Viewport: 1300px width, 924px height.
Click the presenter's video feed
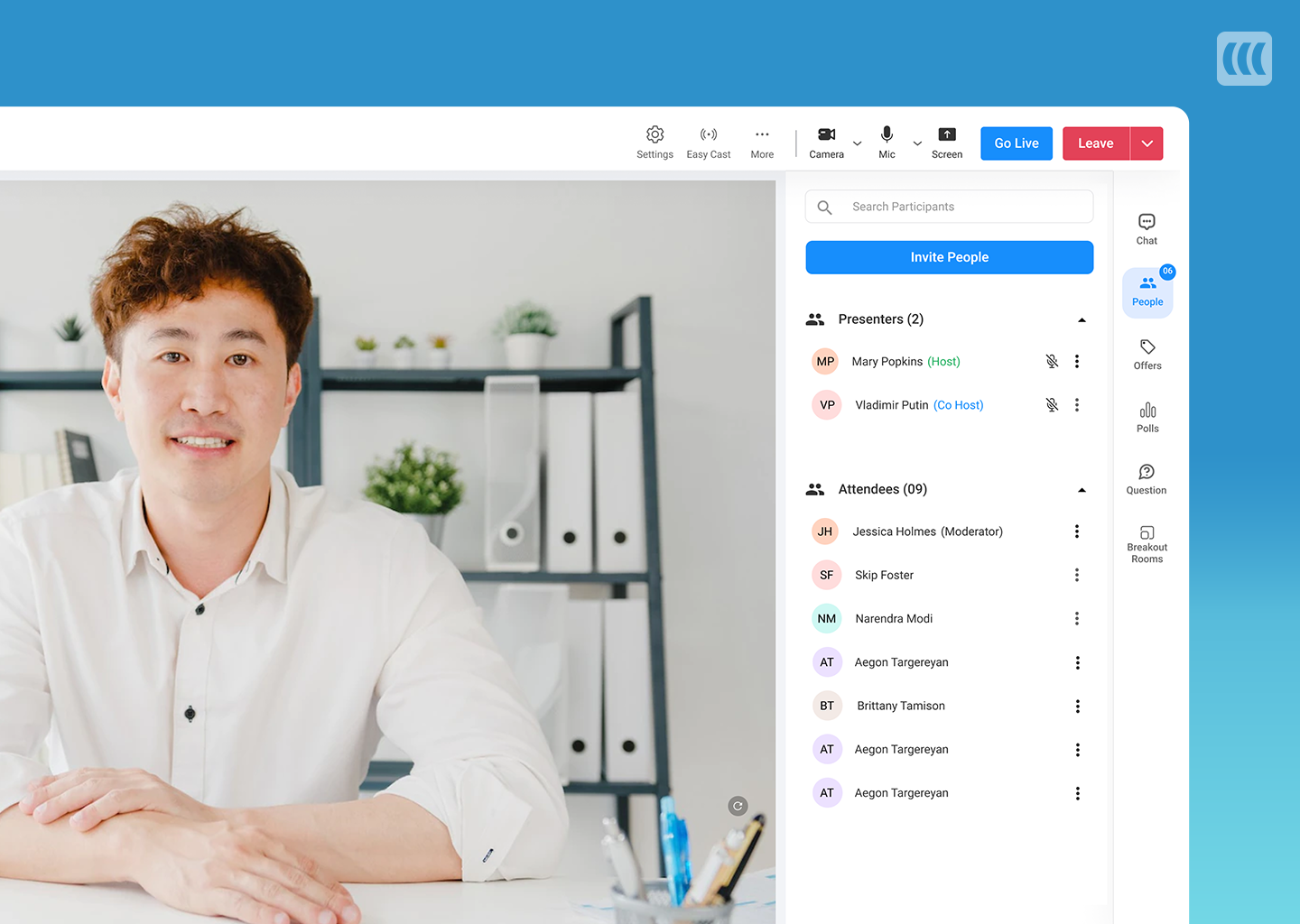pyautogui.click(x=387, y=552)
